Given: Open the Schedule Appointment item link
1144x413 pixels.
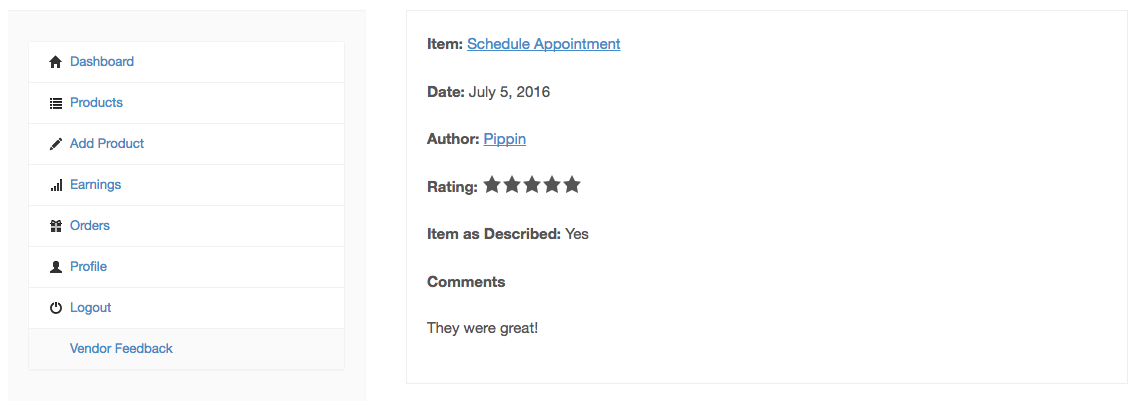Looking at the screenshot, I should point(543,44).
